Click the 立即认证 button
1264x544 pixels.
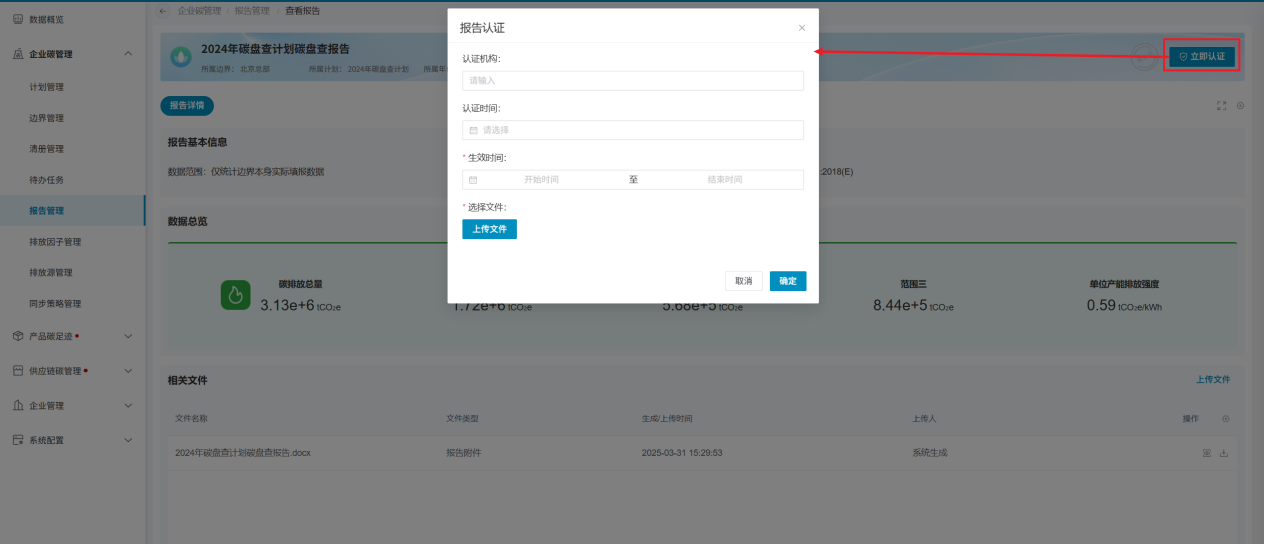pos(1201,57)
